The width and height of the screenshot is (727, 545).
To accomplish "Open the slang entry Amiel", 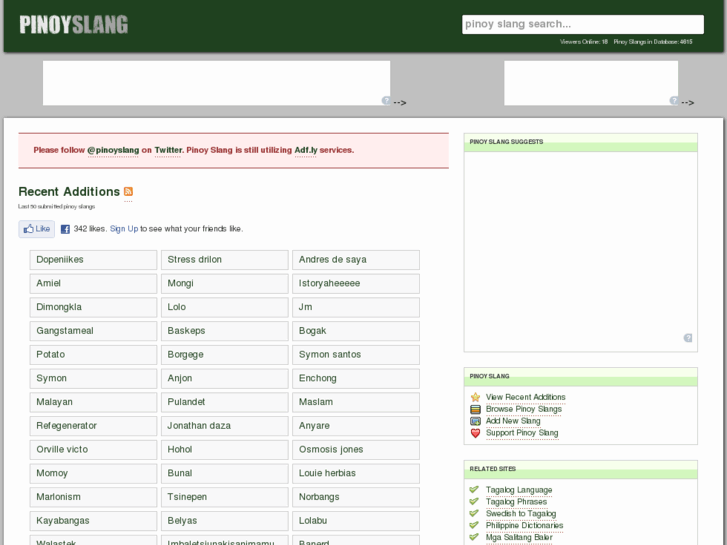I will (93, 283).
